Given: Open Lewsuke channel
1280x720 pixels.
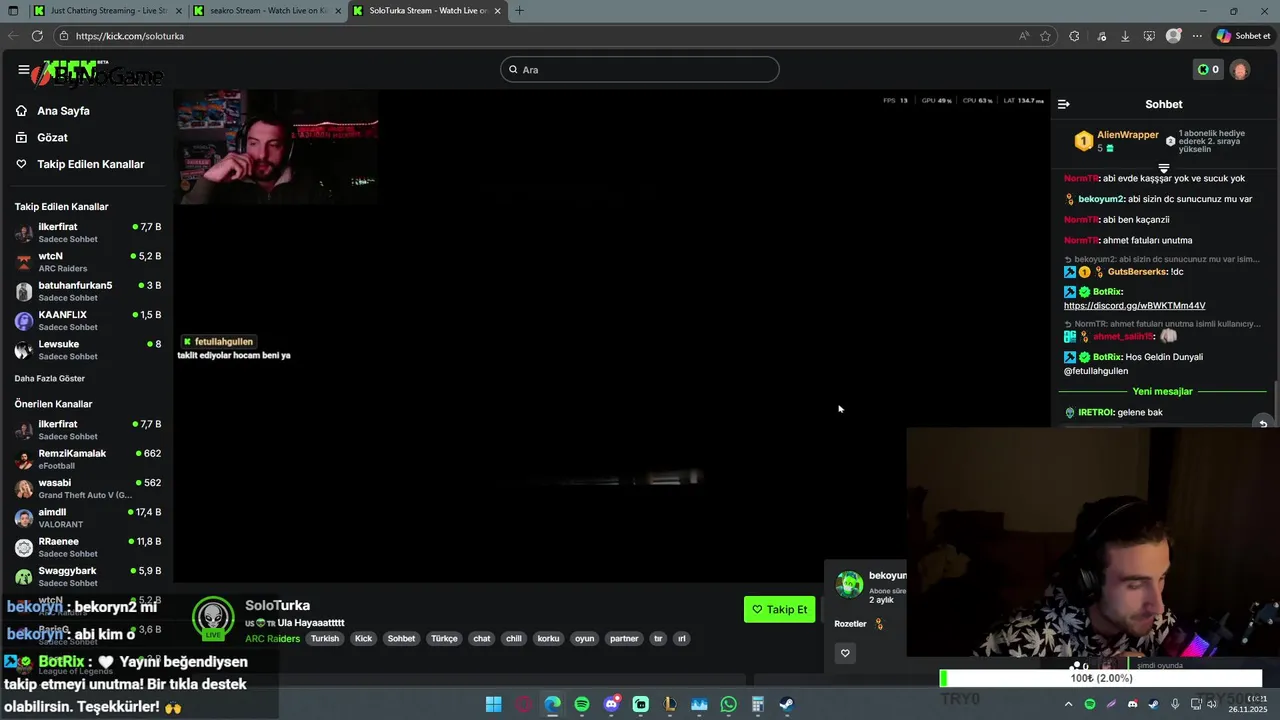Looking at the screenshot, I should tap(88, 350).
